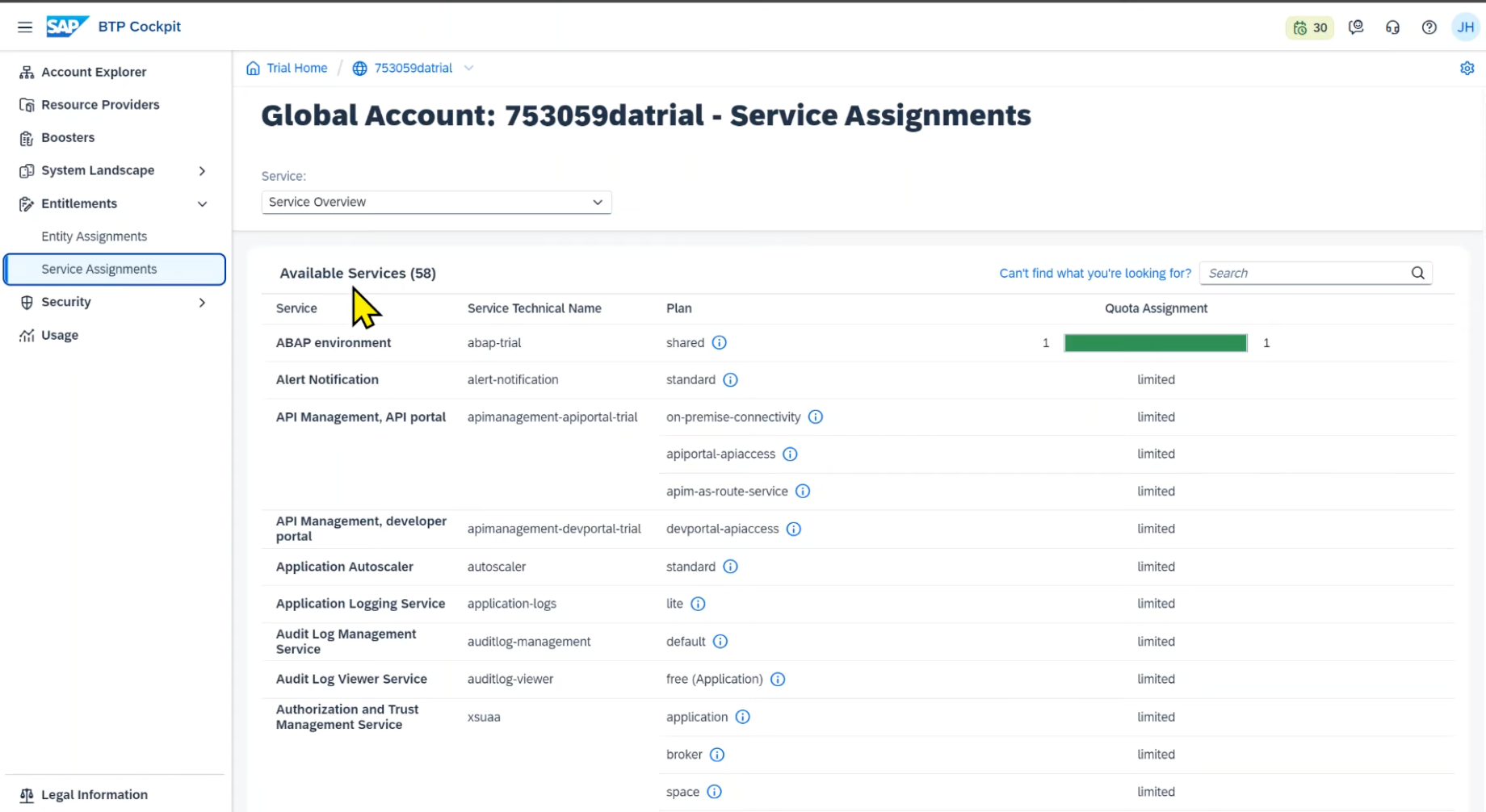This screenshot has width=1486, height=812.
Task: Open the JH user profile avatar
Action: [x=1465, y=27]
